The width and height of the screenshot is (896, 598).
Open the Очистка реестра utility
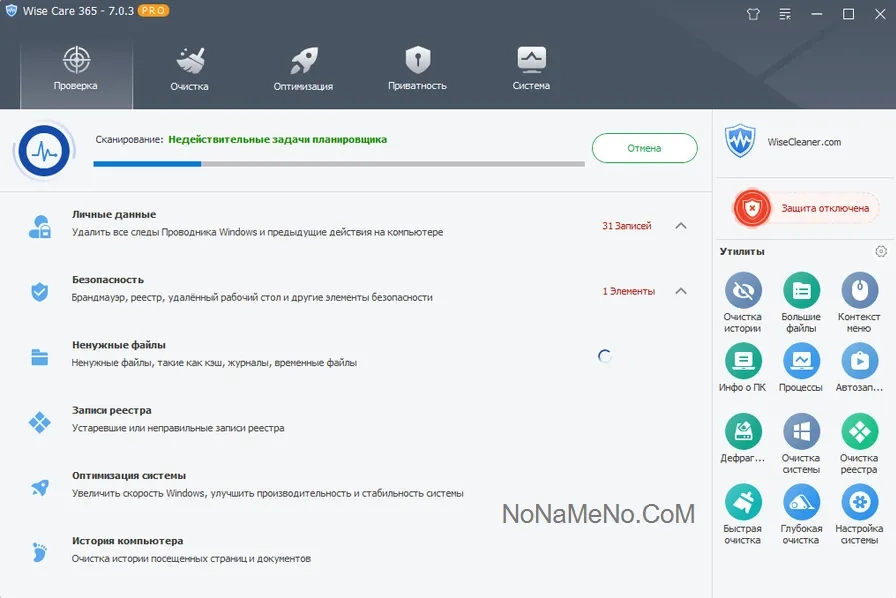[859, 433]
